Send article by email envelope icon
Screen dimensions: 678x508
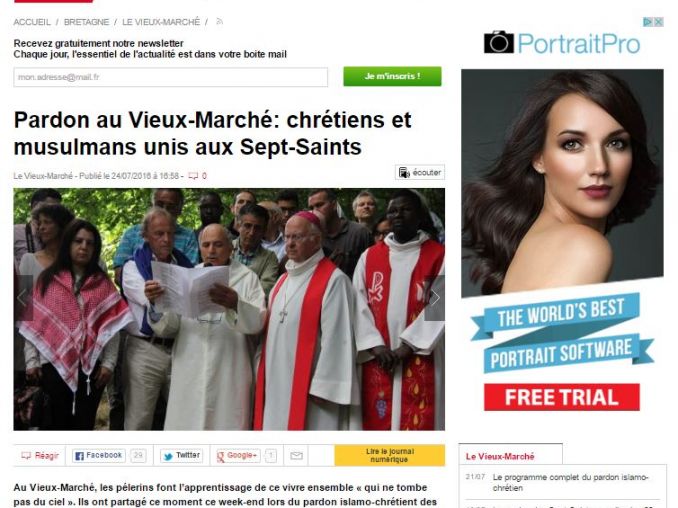[x=296, y=456]
